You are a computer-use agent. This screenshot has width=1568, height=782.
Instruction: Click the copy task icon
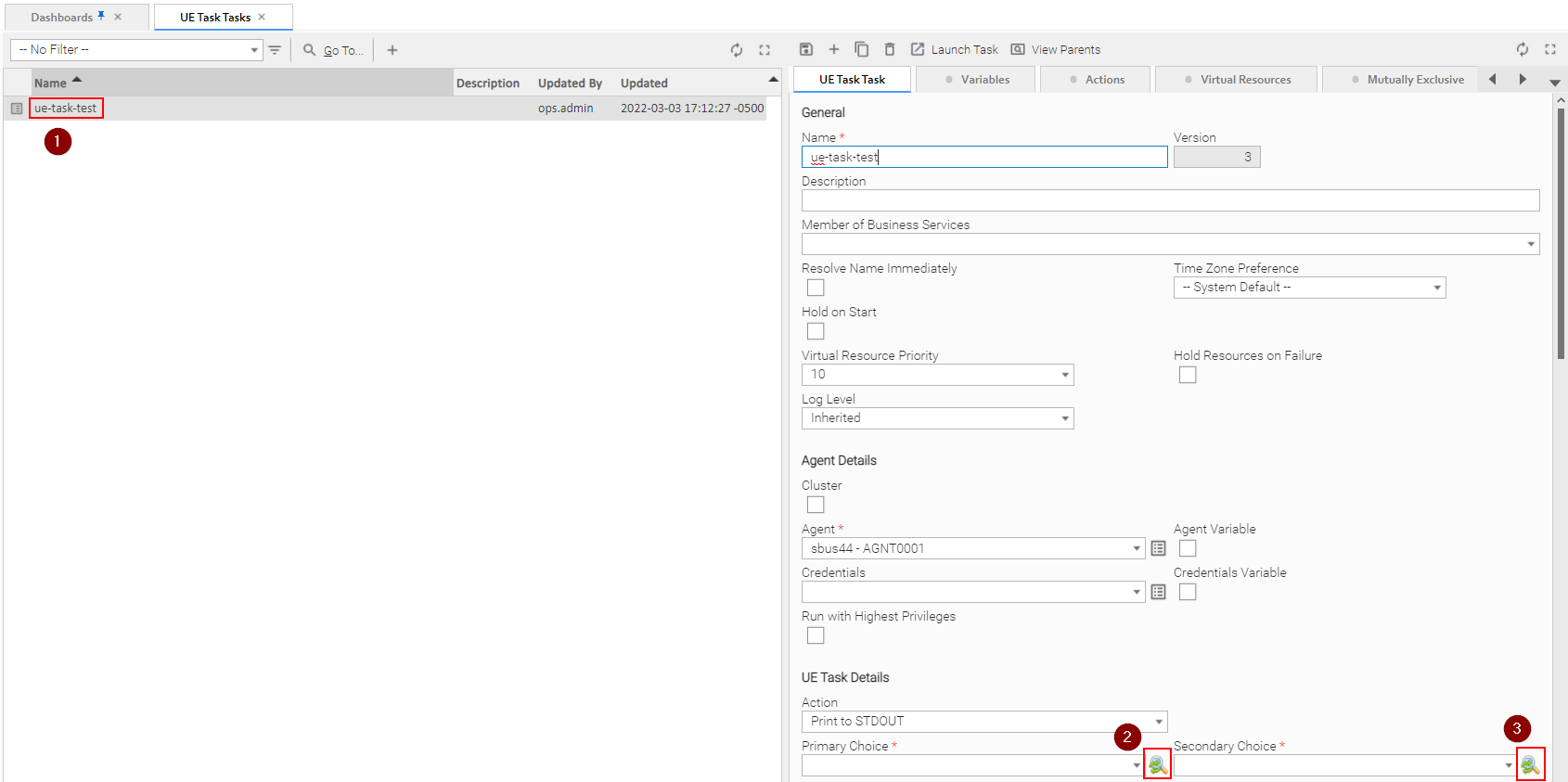861,50
